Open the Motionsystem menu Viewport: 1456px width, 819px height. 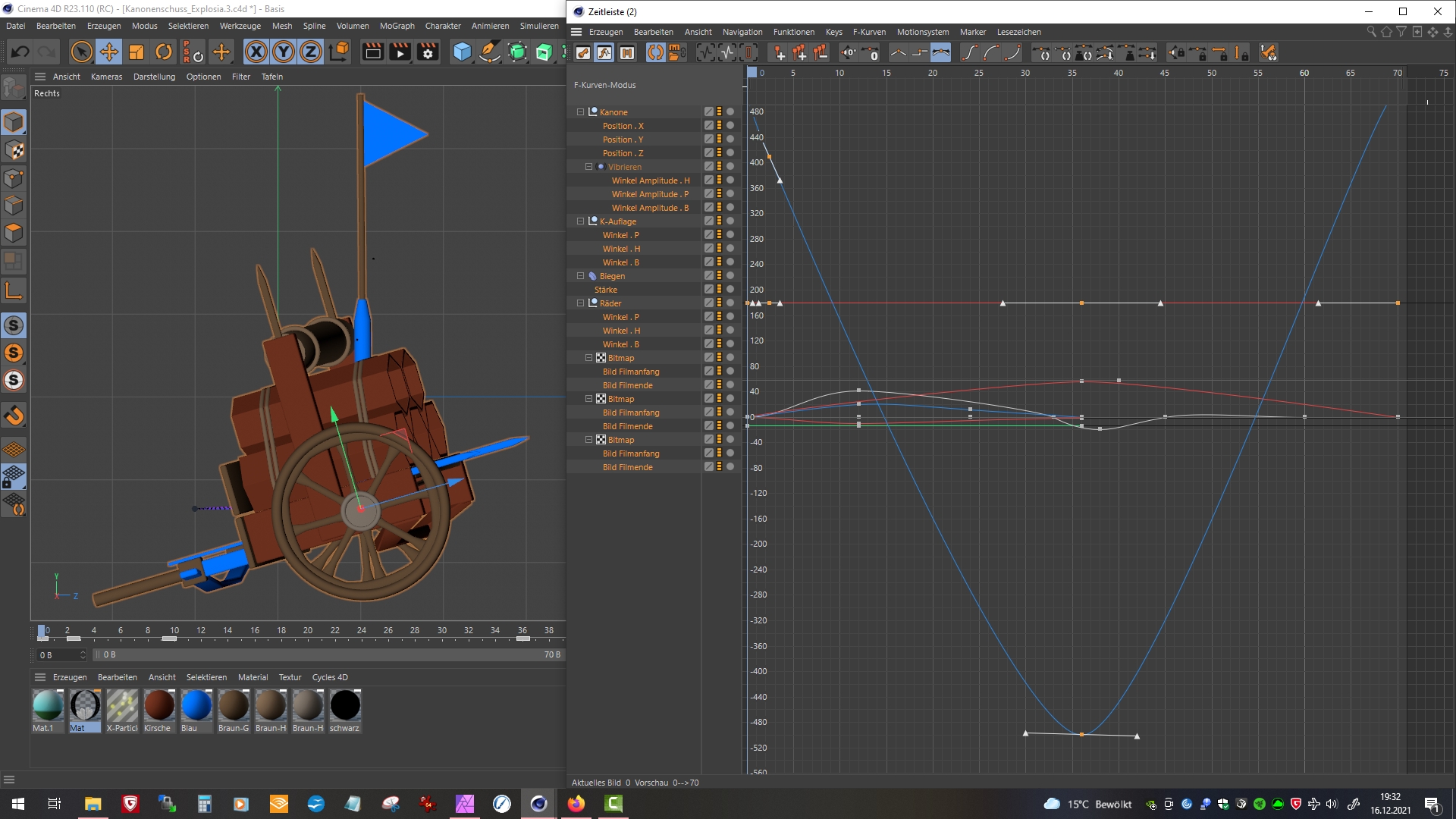[x=923, y=32]
